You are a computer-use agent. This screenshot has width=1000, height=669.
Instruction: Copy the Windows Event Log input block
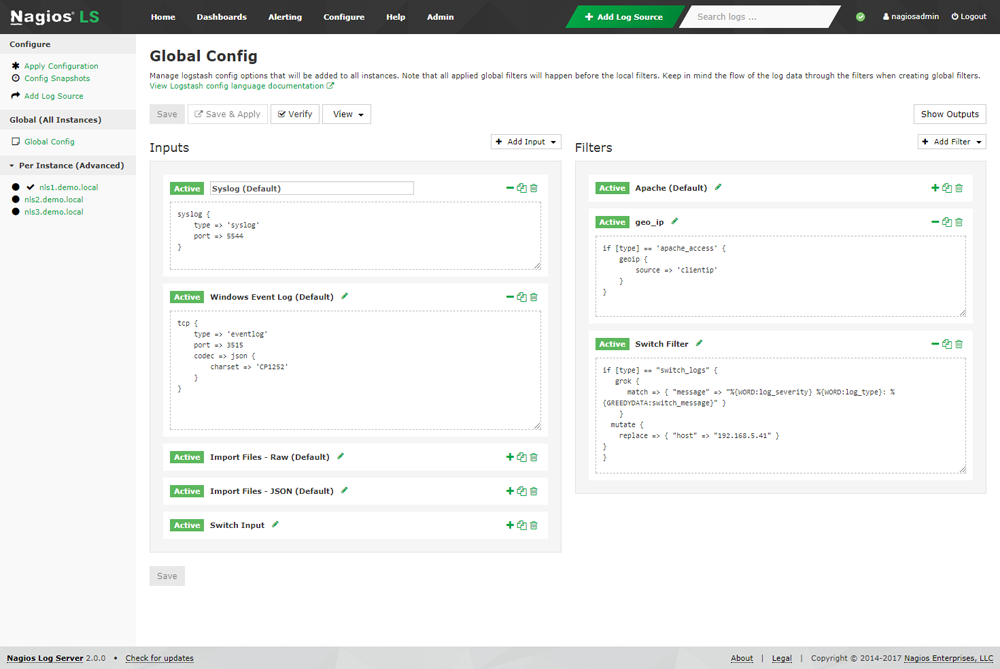coord(522,297)
